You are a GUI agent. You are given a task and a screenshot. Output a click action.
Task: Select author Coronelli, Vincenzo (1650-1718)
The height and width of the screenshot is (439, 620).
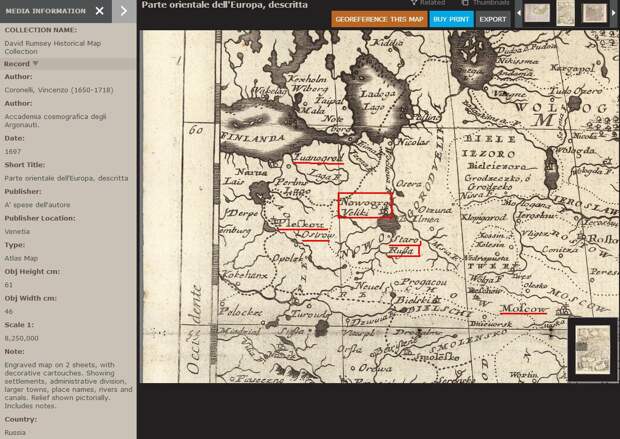[x=59, y=90]
